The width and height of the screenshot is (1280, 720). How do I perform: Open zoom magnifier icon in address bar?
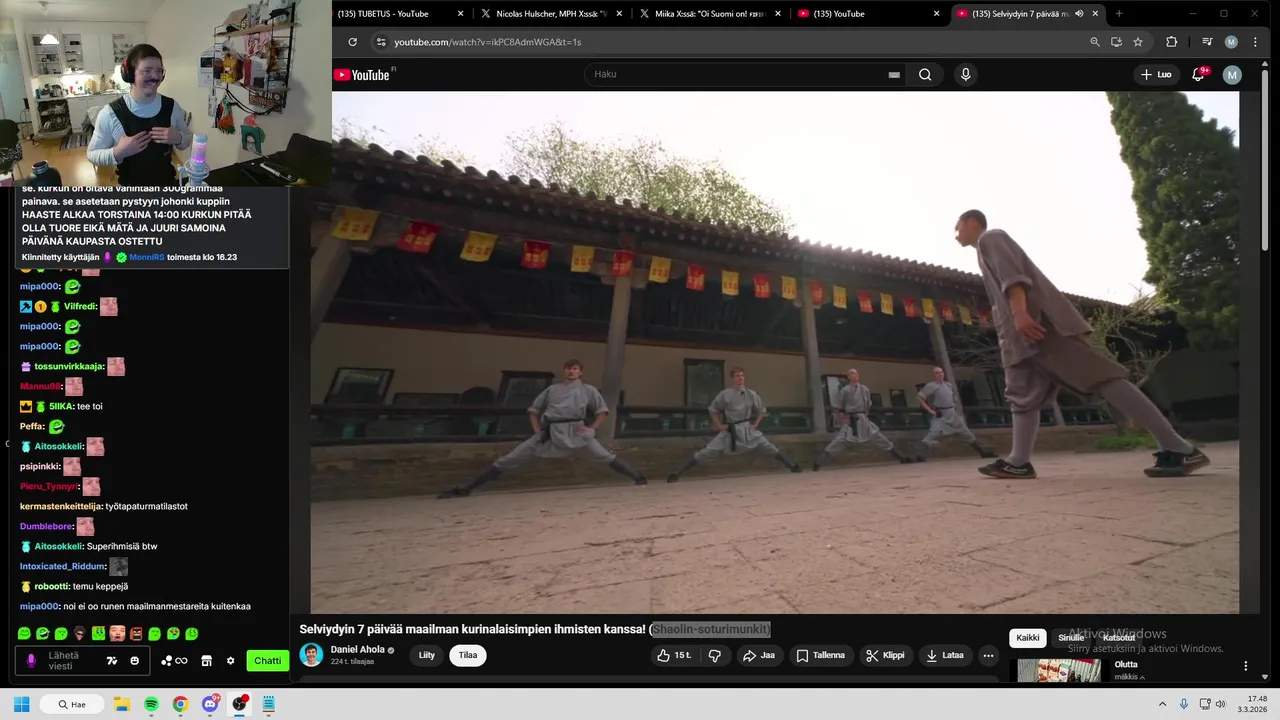click(1095, 42)
